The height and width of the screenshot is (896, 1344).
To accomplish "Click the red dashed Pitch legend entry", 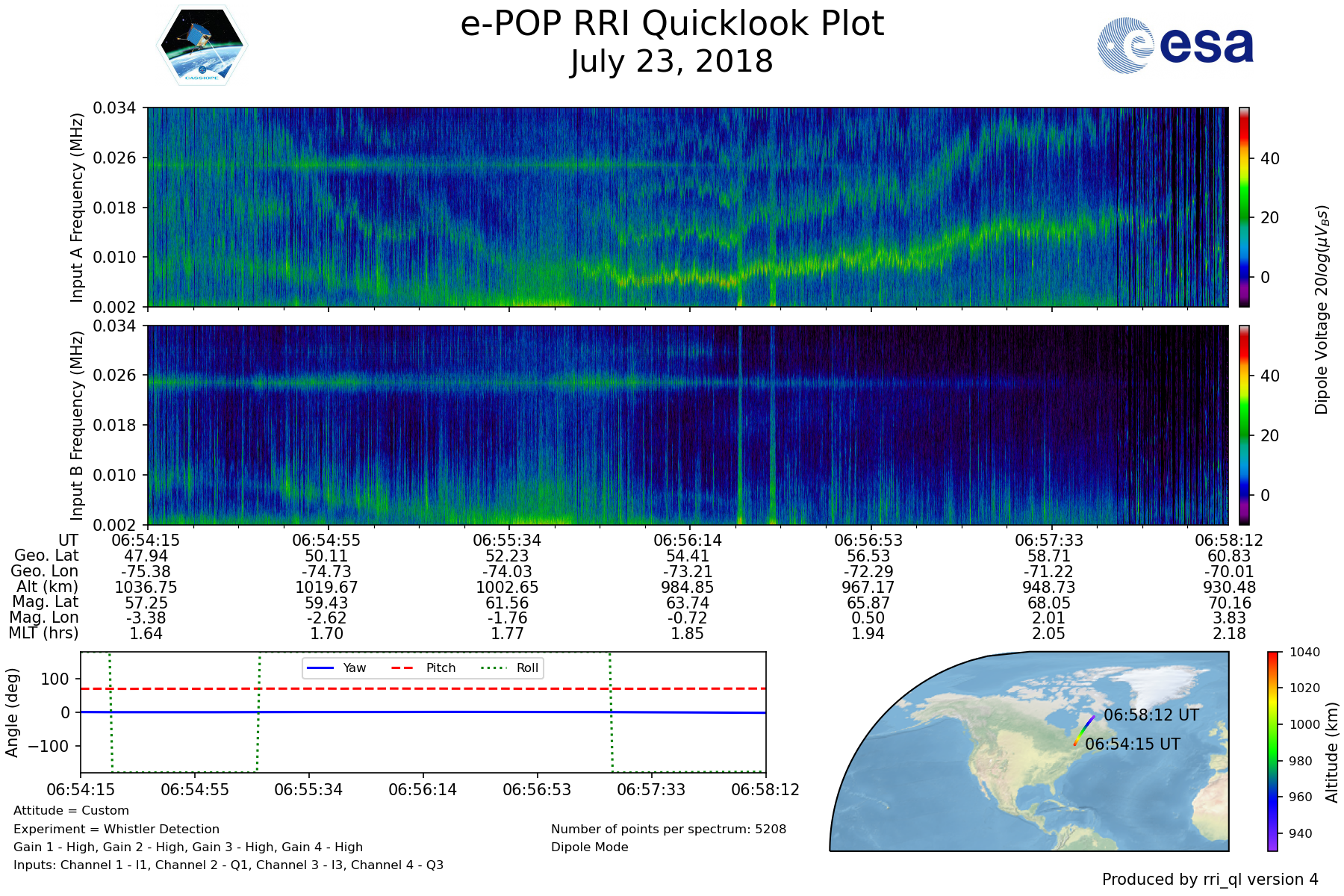I will click(x=423, y=668).
